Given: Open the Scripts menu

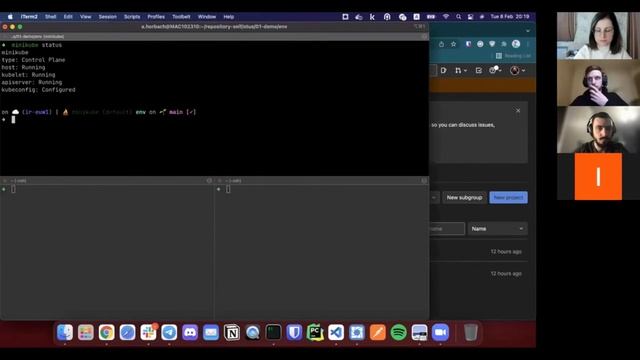Looking at the screenshot, I should coord(132,17).
